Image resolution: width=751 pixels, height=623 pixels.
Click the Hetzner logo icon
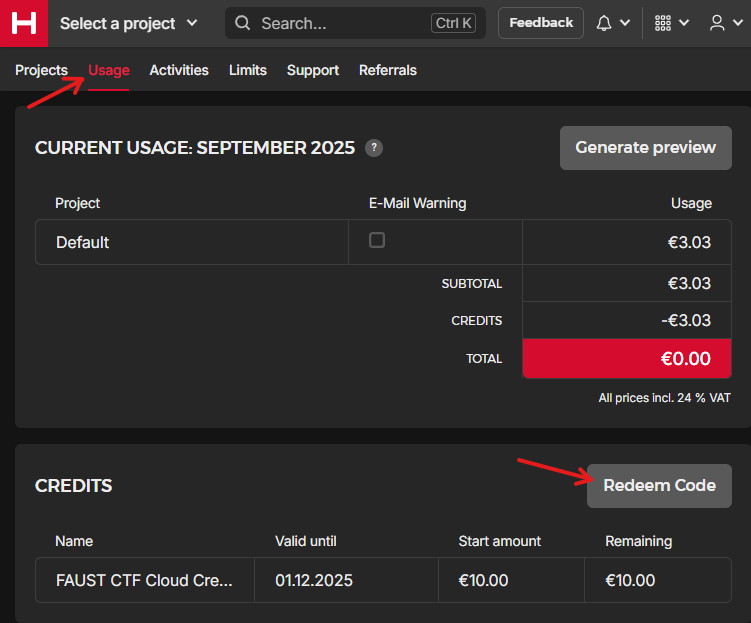23,23
